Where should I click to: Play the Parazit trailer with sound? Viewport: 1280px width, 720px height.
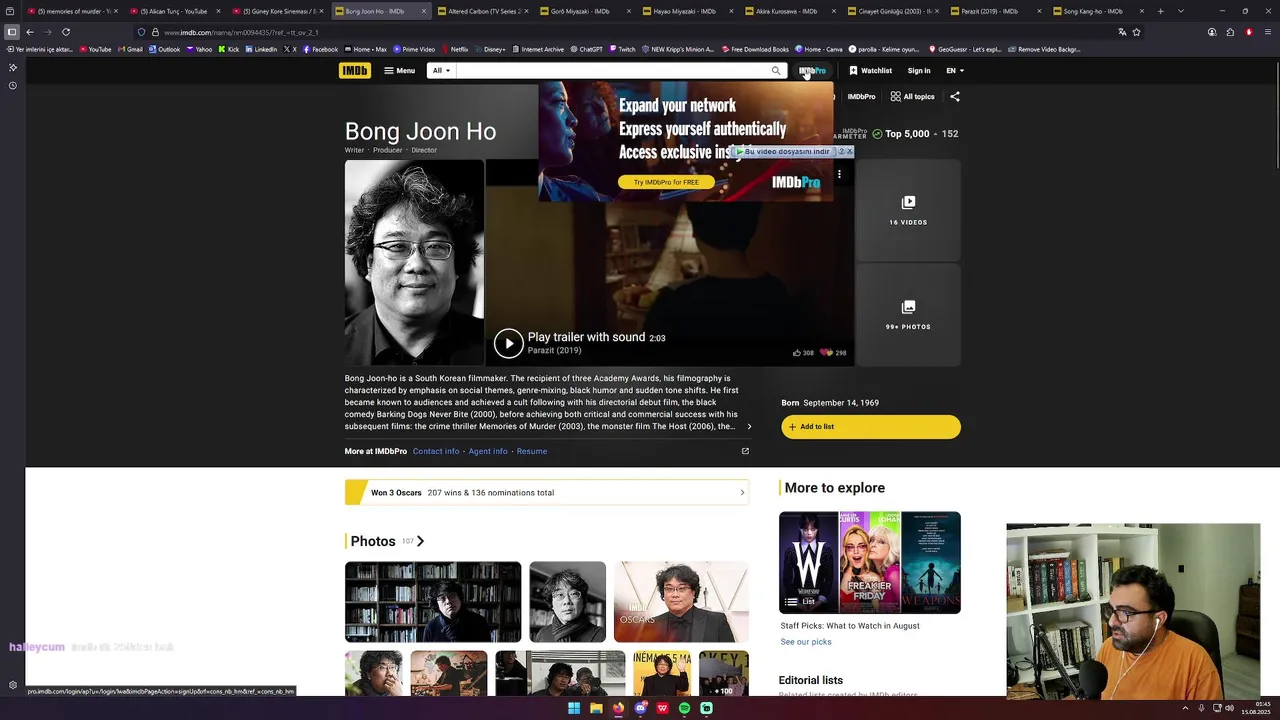click(509, 343)
